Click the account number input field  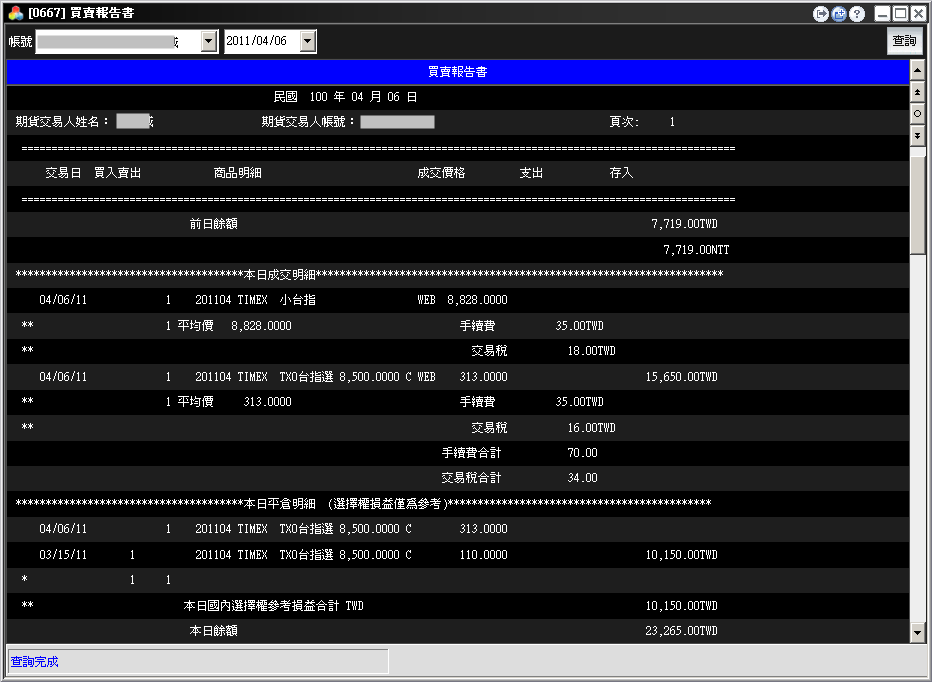(x=117, y=41)
